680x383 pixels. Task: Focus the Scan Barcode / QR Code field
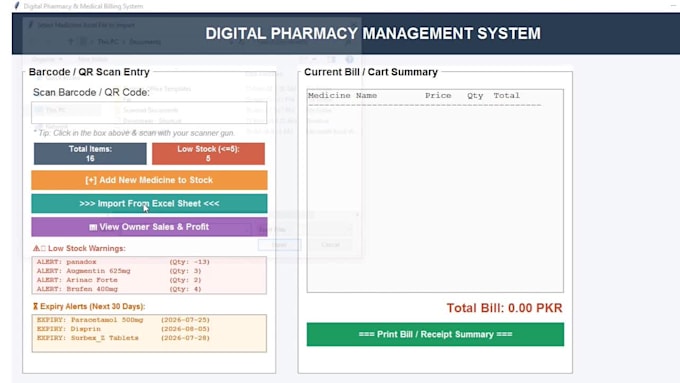[149, 113]
